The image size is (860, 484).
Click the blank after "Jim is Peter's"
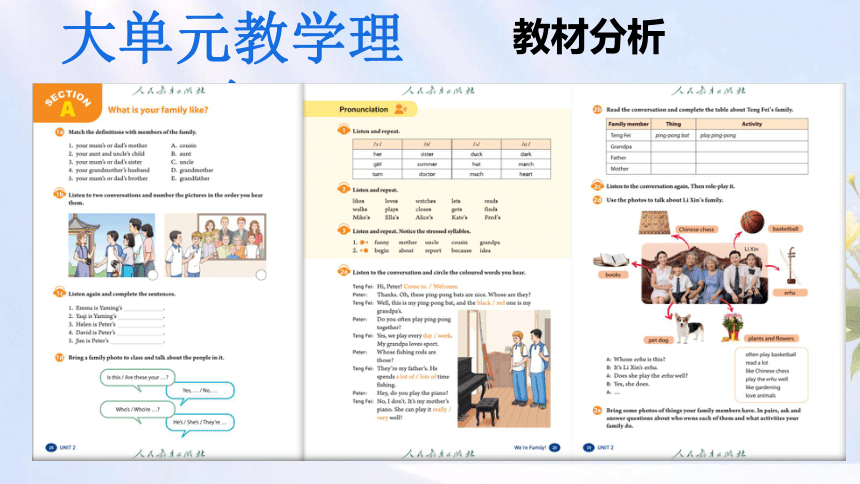(x=137, y=341)
